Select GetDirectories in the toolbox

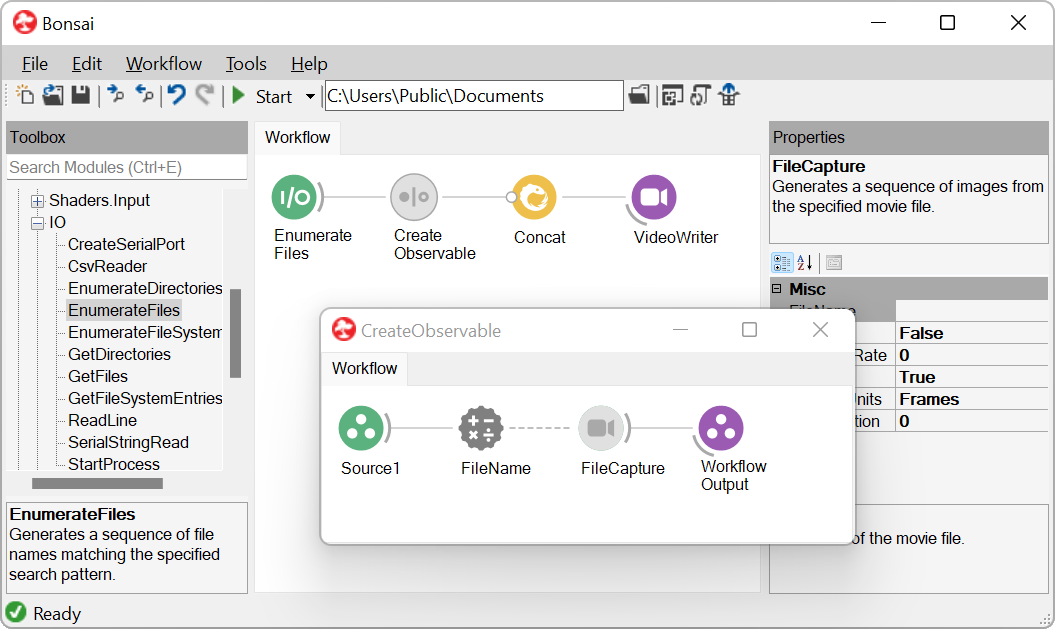(x=119, y=354)
